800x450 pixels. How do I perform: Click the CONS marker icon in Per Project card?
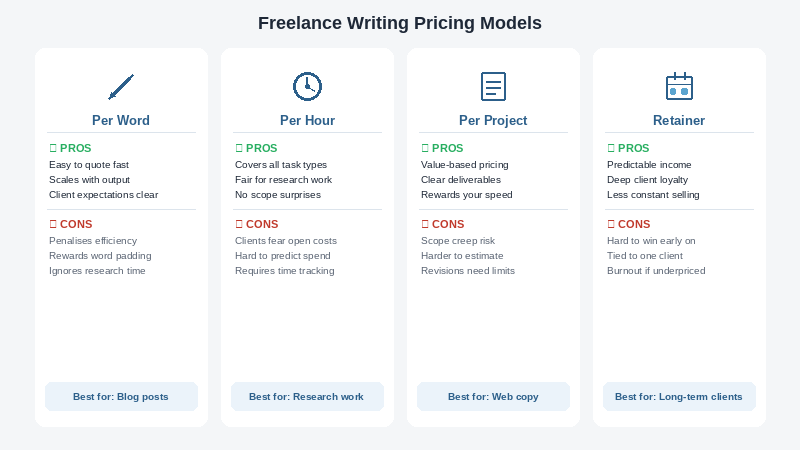(x=425, y=224)
